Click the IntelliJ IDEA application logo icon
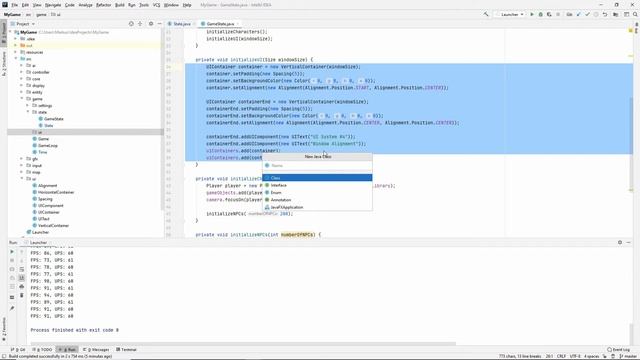This screenshot has height=360, width=640. (4, 5)
